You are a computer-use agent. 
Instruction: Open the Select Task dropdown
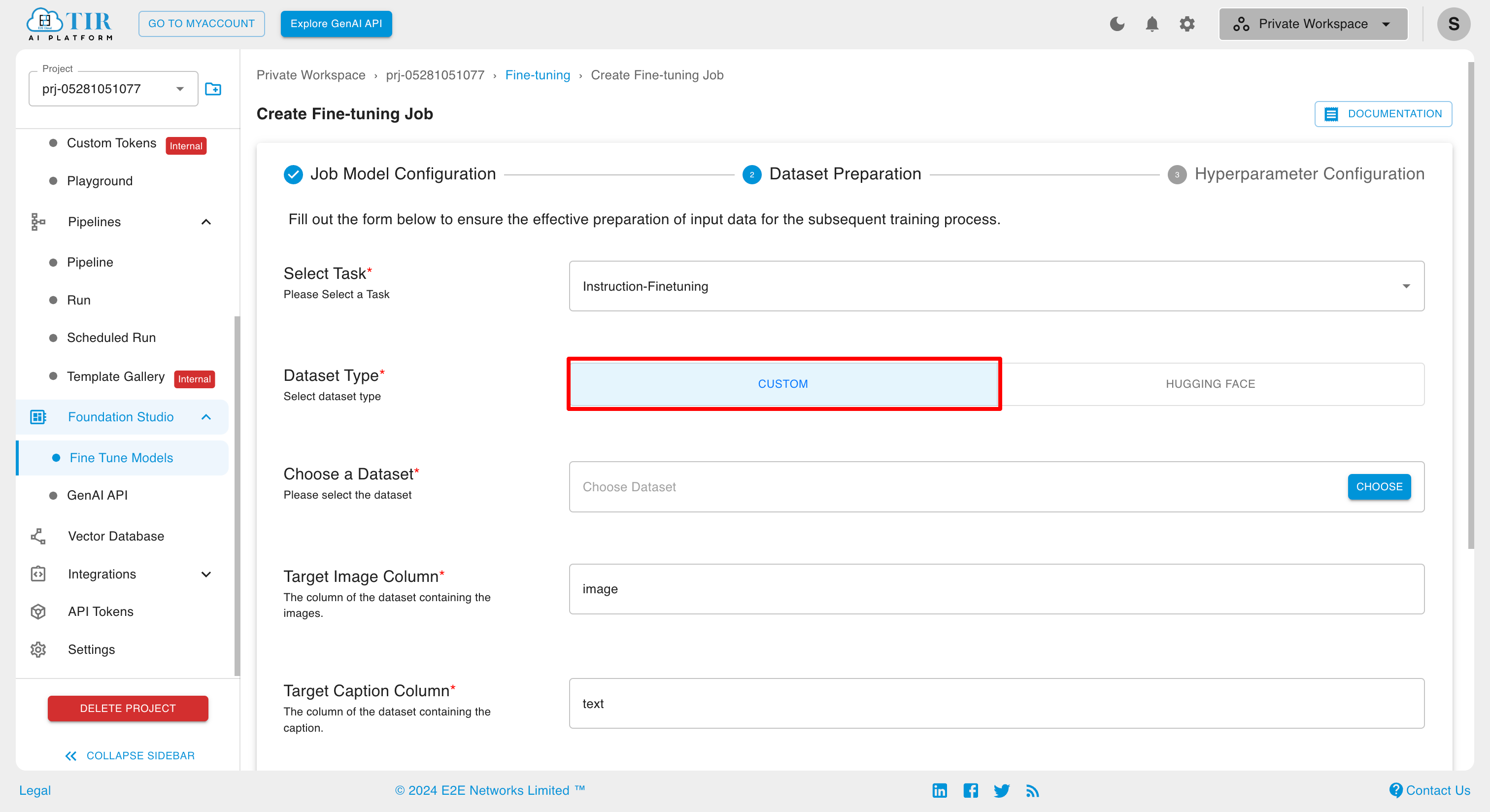pos(996,286)
